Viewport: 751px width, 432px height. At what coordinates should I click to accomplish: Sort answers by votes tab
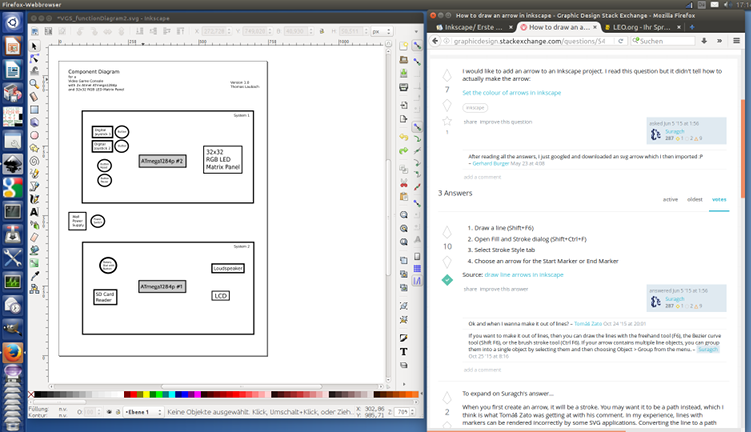pos(719,199)
